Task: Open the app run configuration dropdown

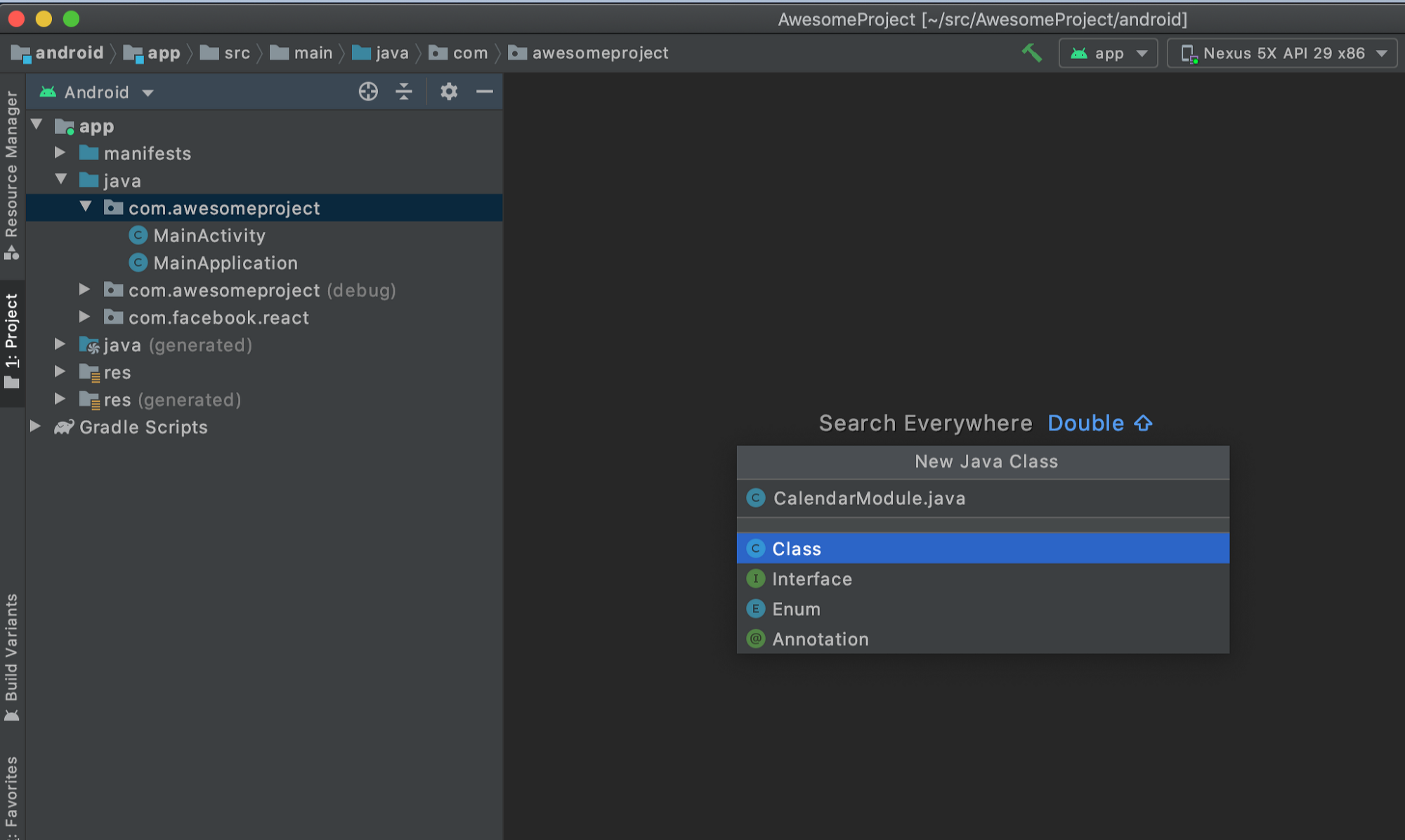Action: 1108,53
